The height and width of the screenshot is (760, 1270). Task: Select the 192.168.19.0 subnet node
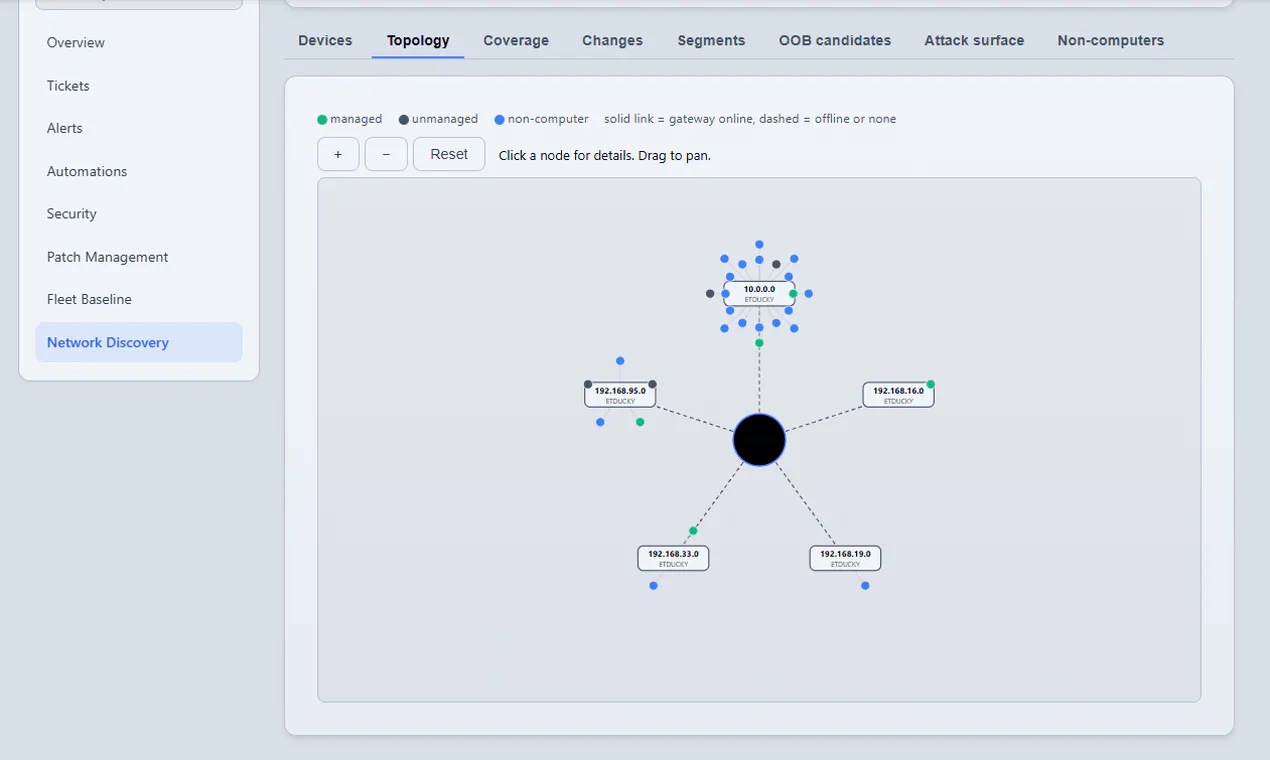tap(845, 558)
